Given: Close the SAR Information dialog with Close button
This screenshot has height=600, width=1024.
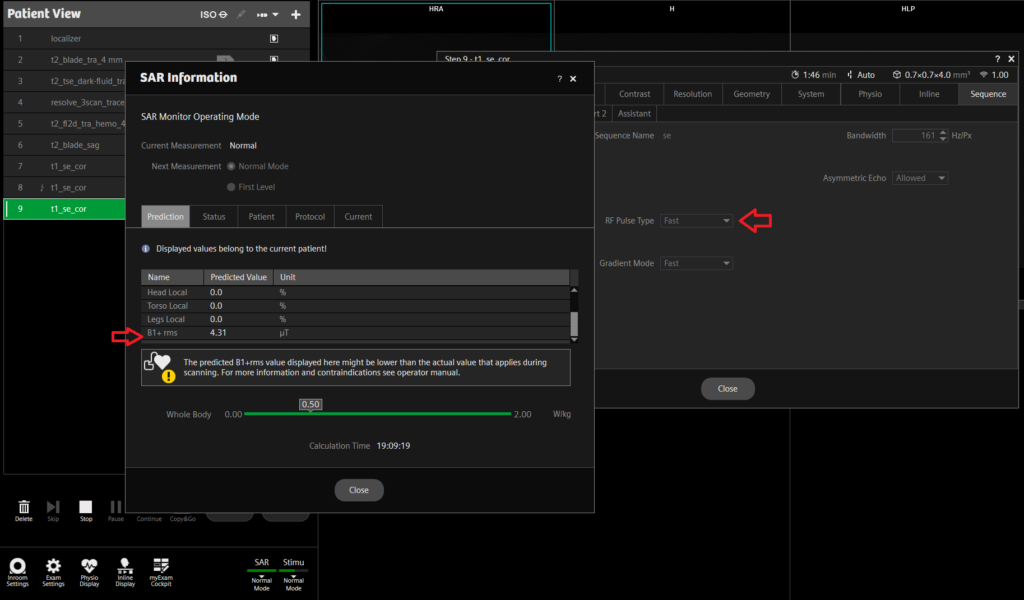Looking at the screenshot, I should coord(359,490).
